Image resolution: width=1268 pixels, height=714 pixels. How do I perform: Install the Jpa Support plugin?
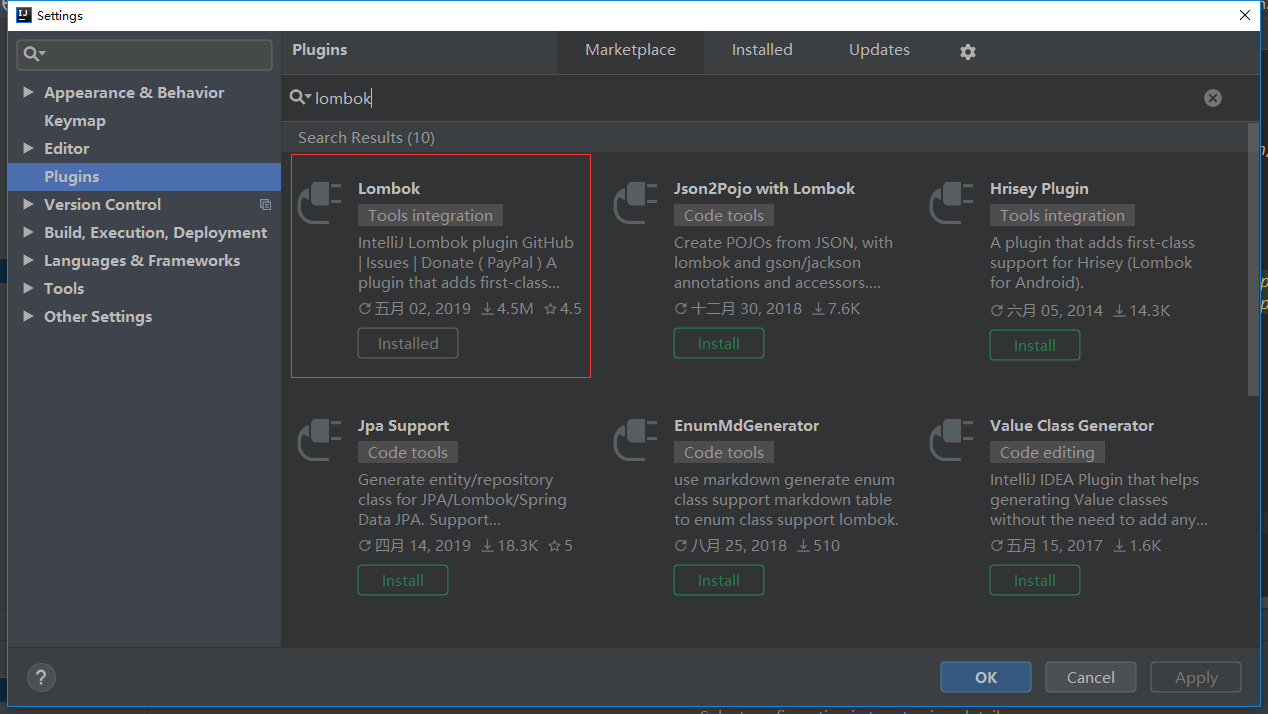pyautogui.click(x=403, y=580)
